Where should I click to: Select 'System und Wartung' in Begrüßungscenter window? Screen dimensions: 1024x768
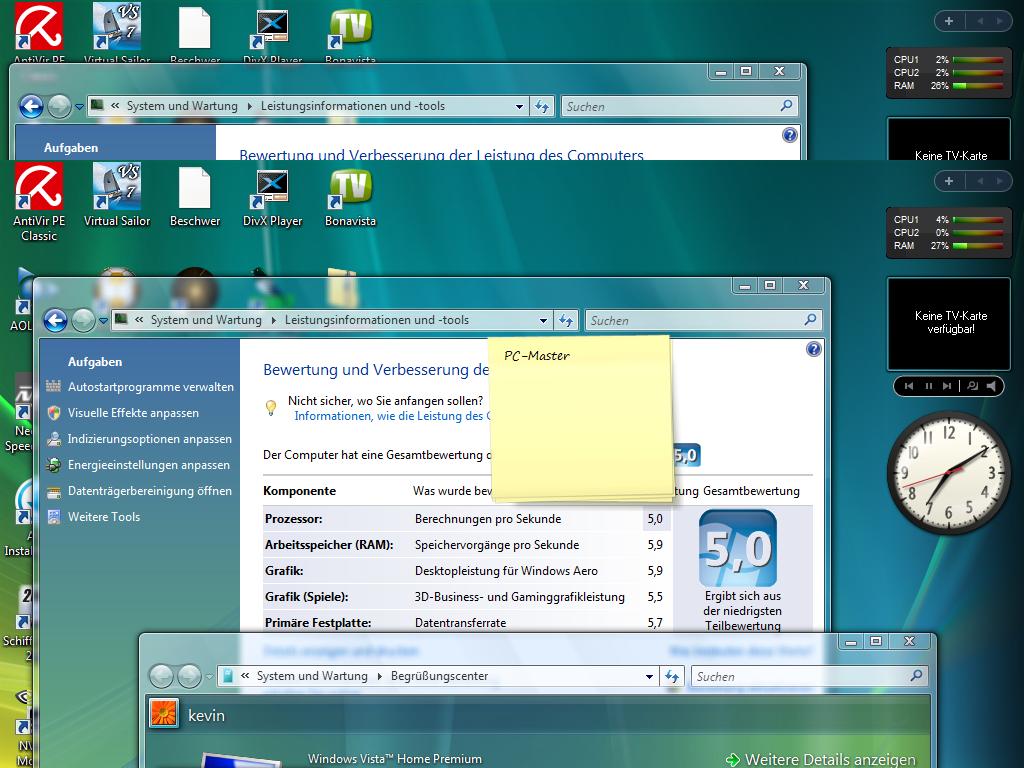click(x=312, y=676)
